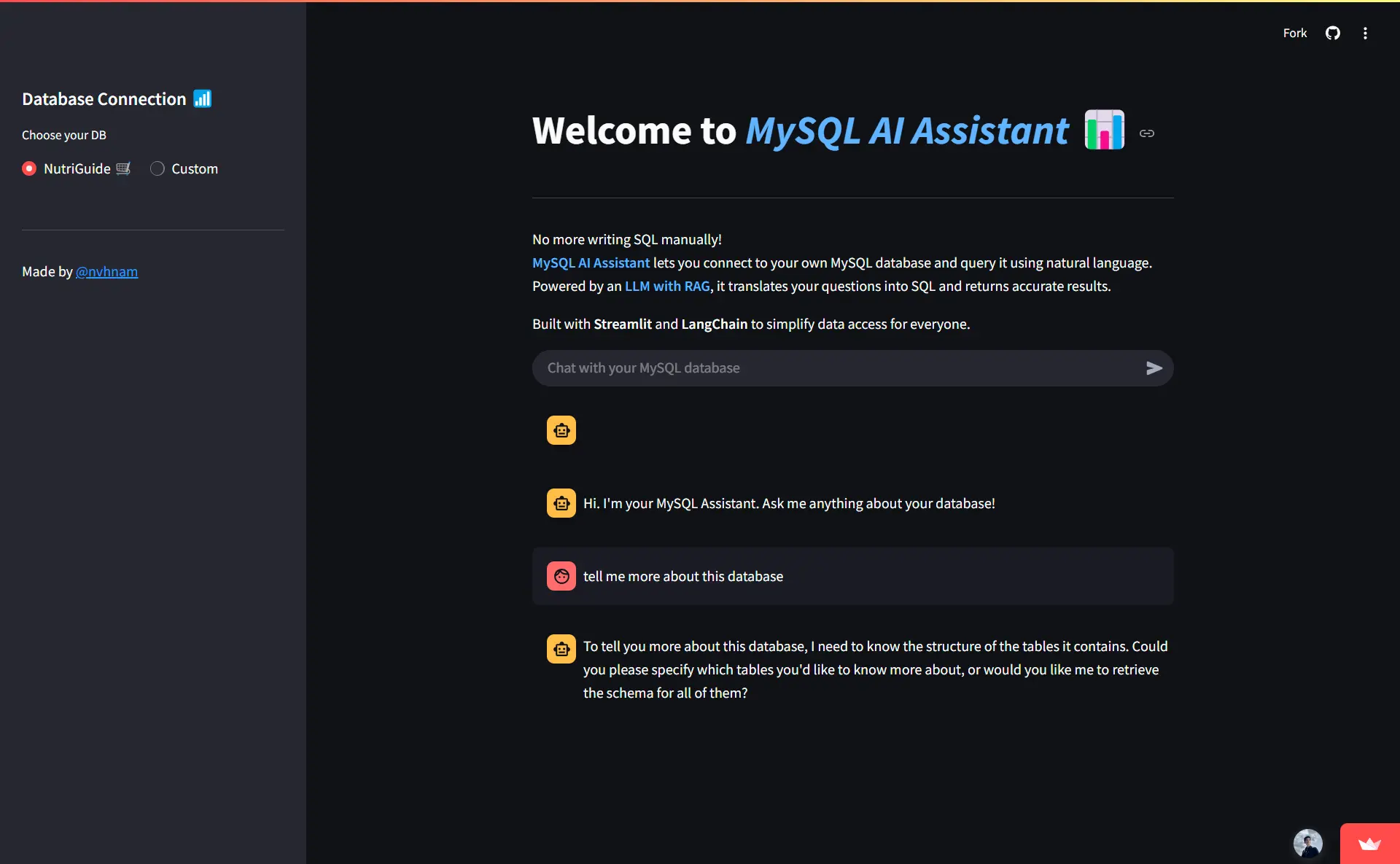Click the bar chart emoji in the heading
This screenshot has height=864, width=1400.
point(1104,130)
